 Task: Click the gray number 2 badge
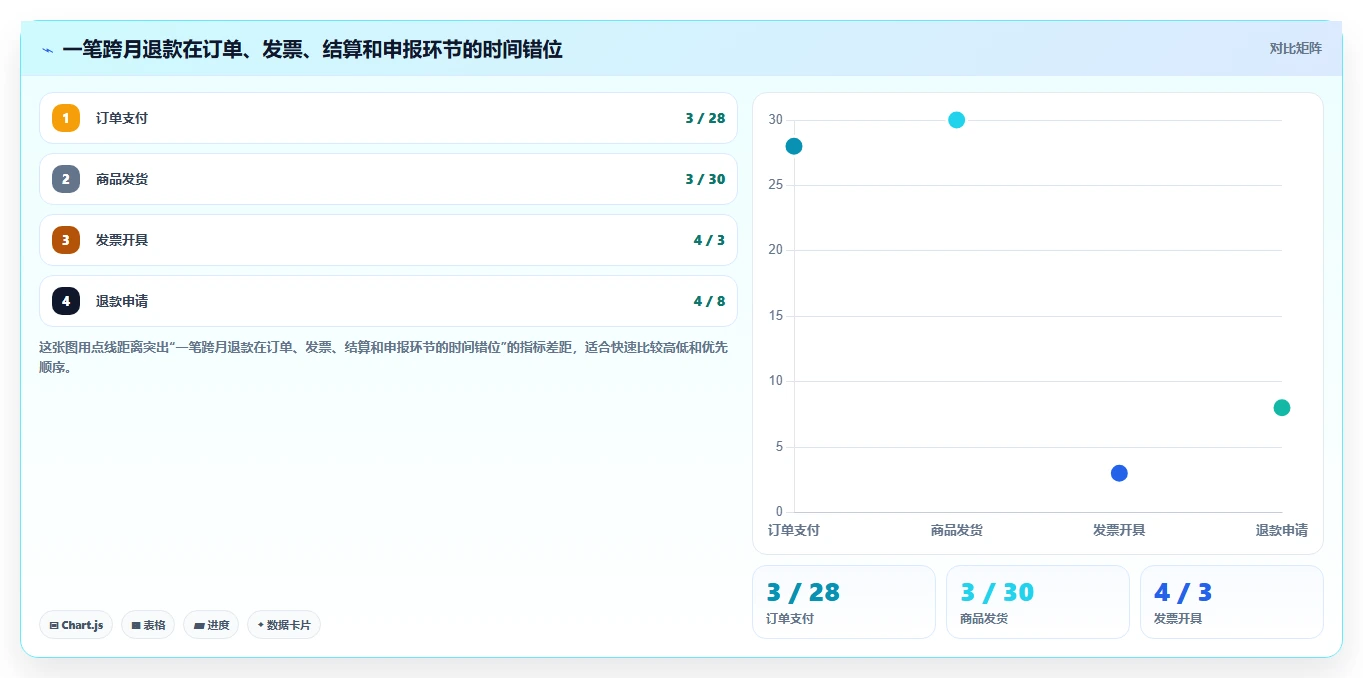pyautogui.click(x=66, y=179)
